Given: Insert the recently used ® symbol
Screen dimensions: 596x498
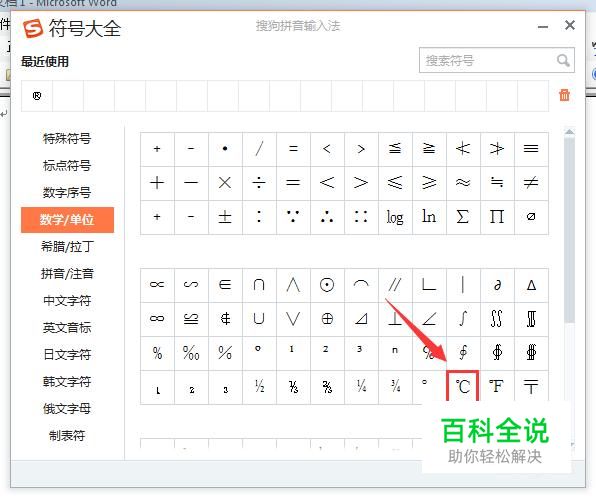Looking at the screenshot, I should (x=37, y=96).
